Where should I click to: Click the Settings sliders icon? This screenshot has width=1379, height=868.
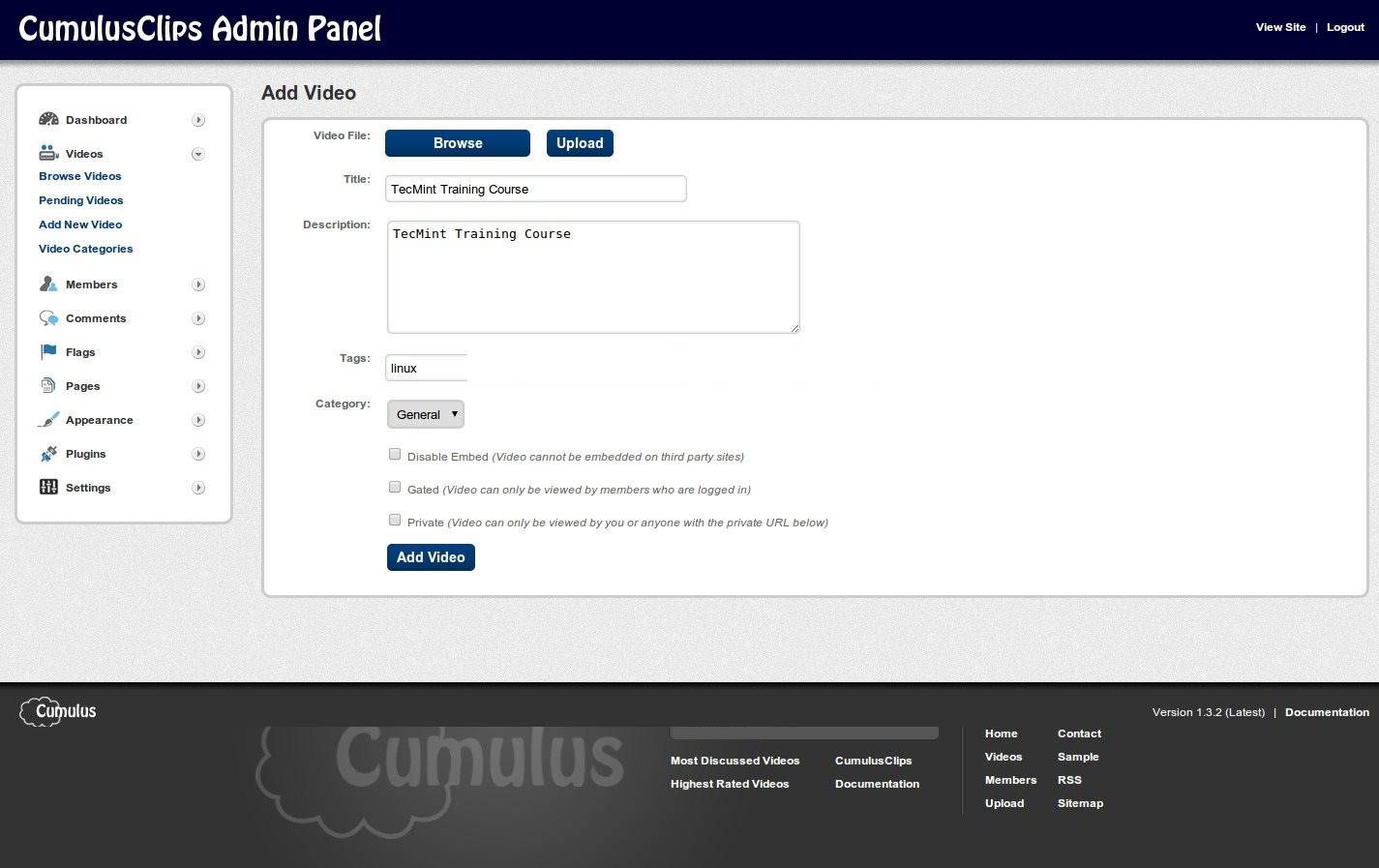click(48, 488)
